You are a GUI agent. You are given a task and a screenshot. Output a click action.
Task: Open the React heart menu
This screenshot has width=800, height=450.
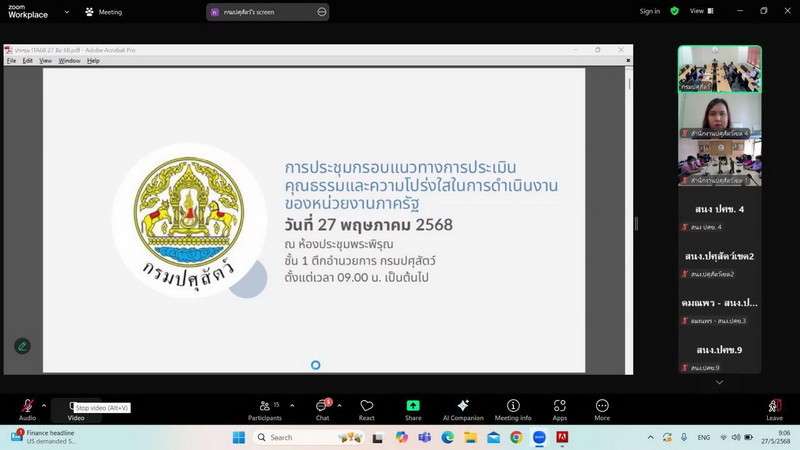(366, 410)
